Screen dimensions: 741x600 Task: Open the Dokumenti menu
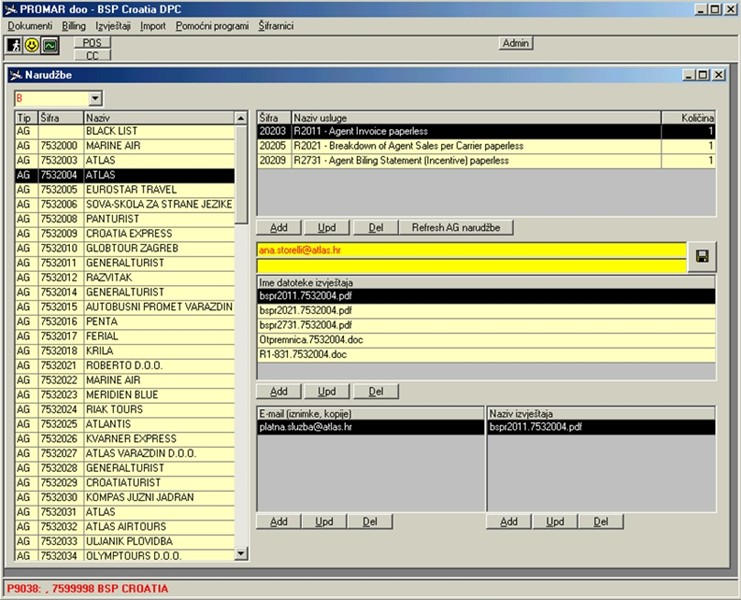tap(30, 26)
